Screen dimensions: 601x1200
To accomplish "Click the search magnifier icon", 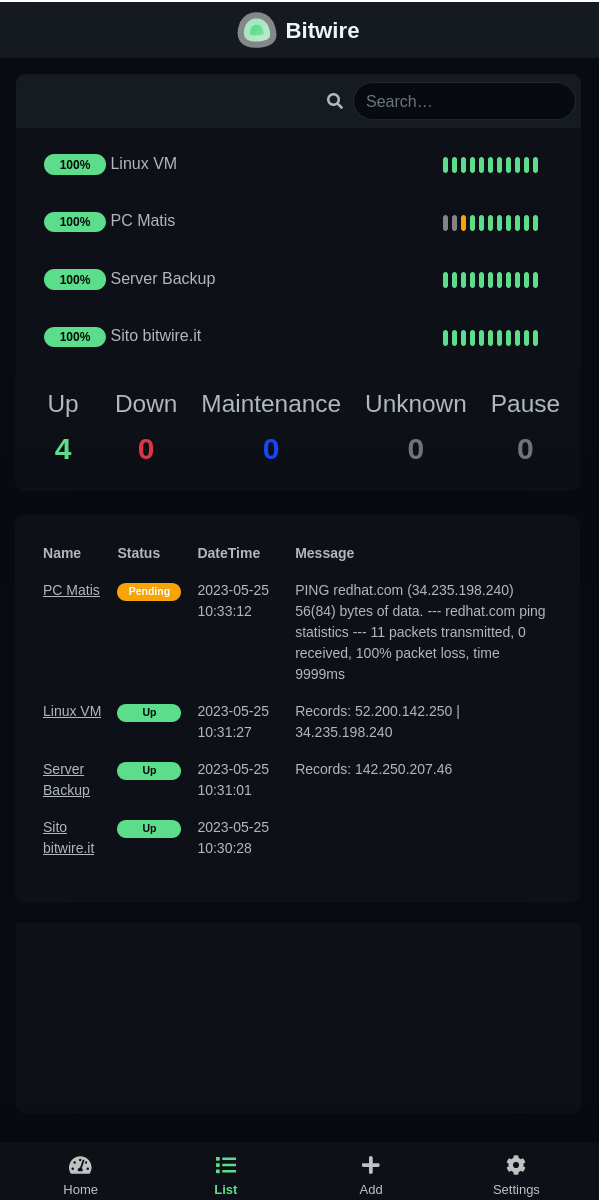I will click(x=334, y=101).
